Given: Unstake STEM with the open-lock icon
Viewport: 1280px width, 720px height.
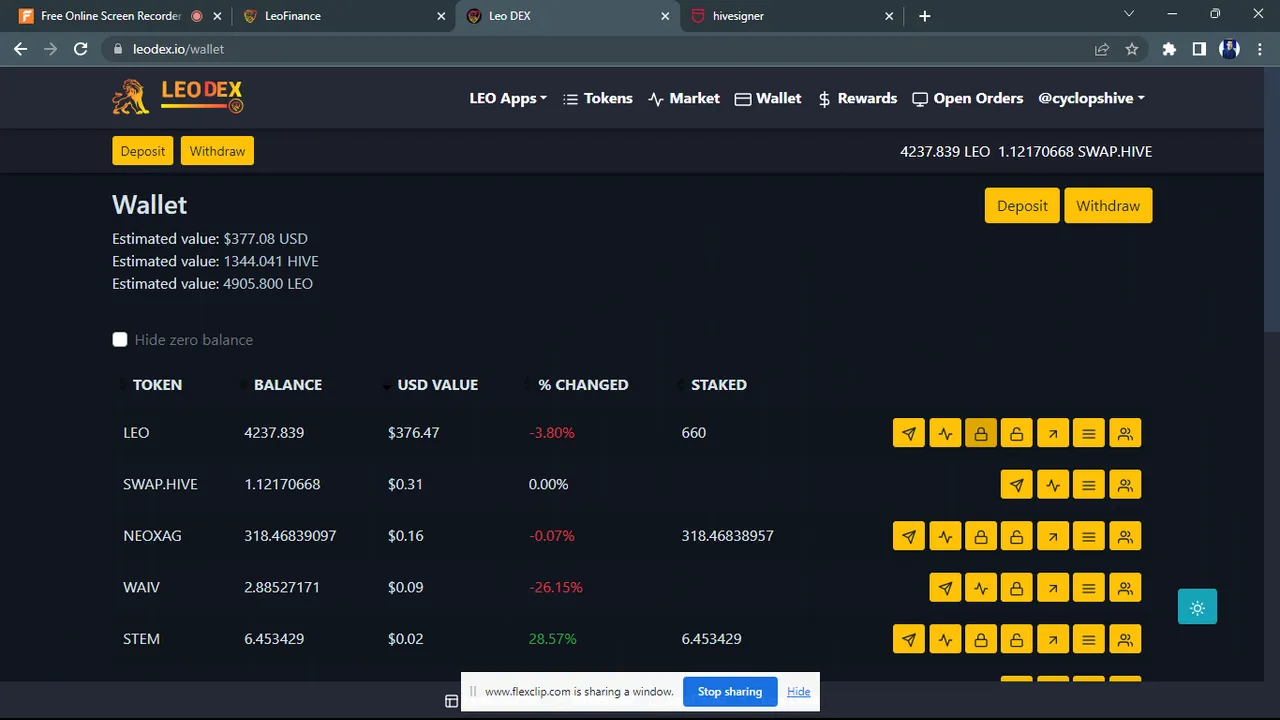Looking at the screenshot, I should 1016,639.
